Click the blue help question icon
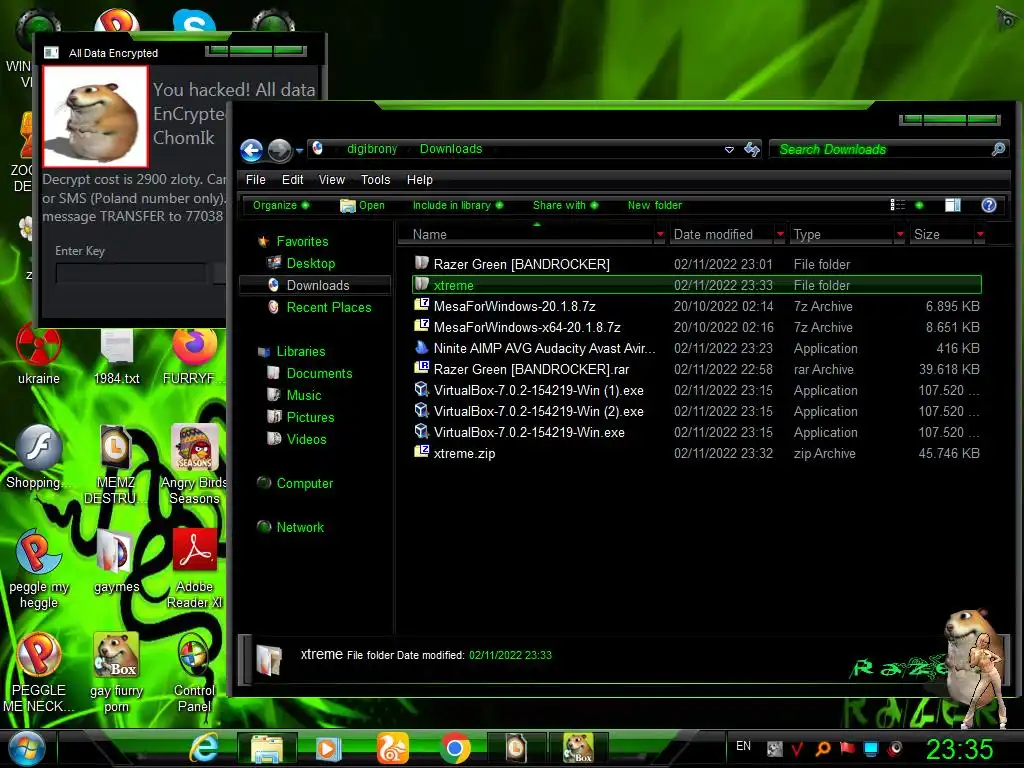 (989, 205)
